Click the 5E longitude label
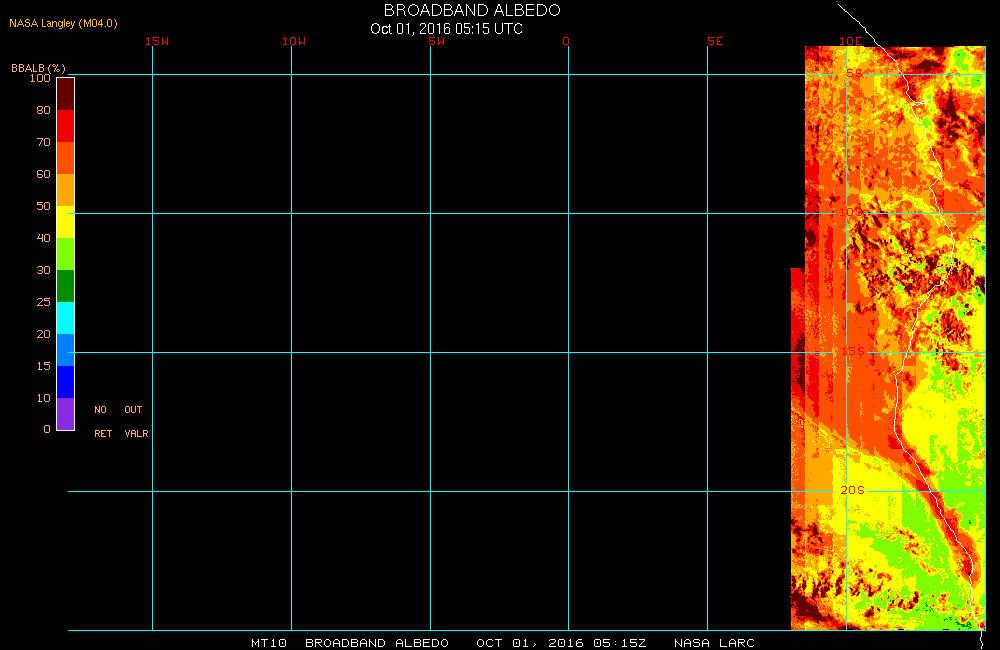The height and width of the screenshot is (650, 1000). point(714,41)
